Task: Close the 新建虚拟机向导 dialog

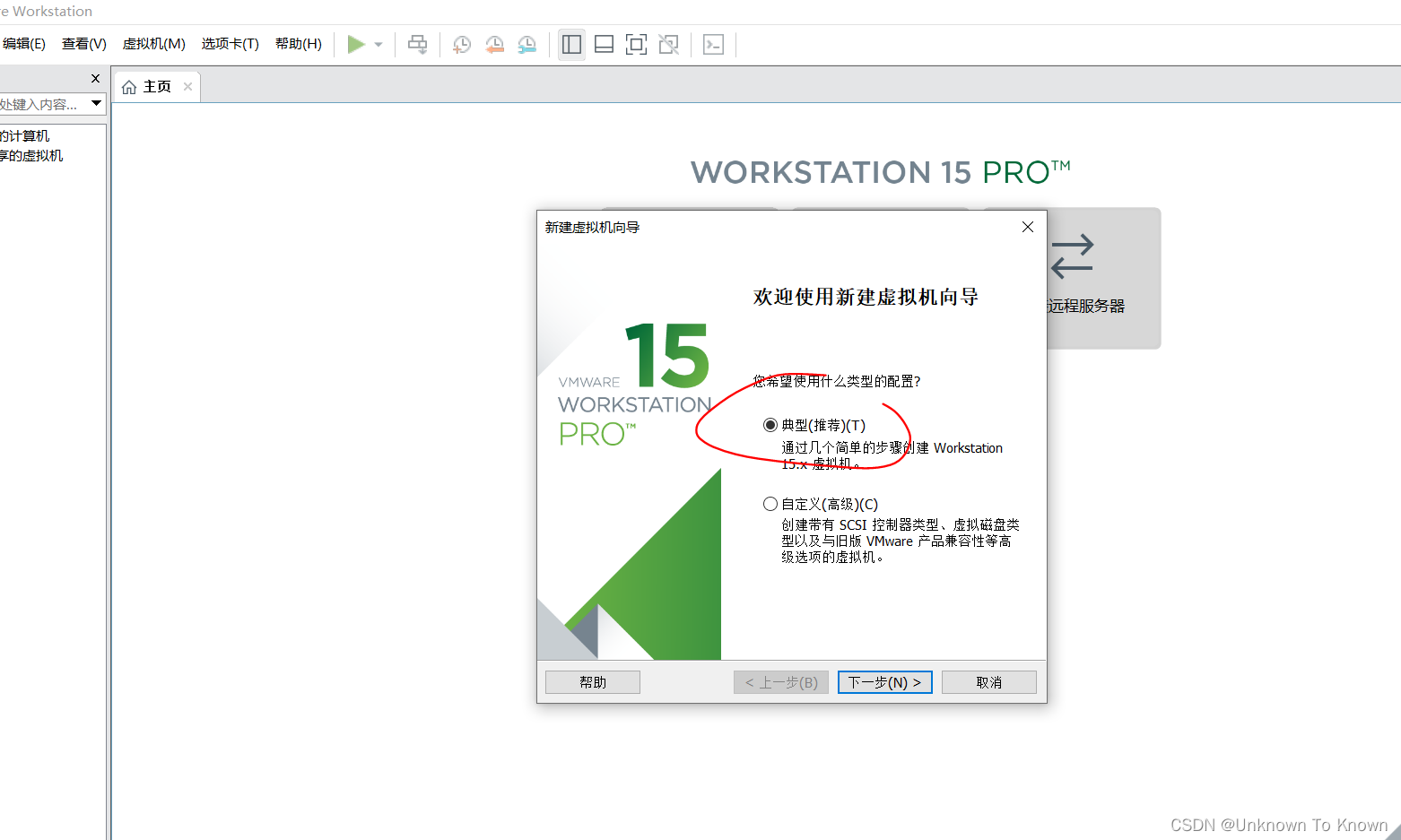Action: (1028, 227)
